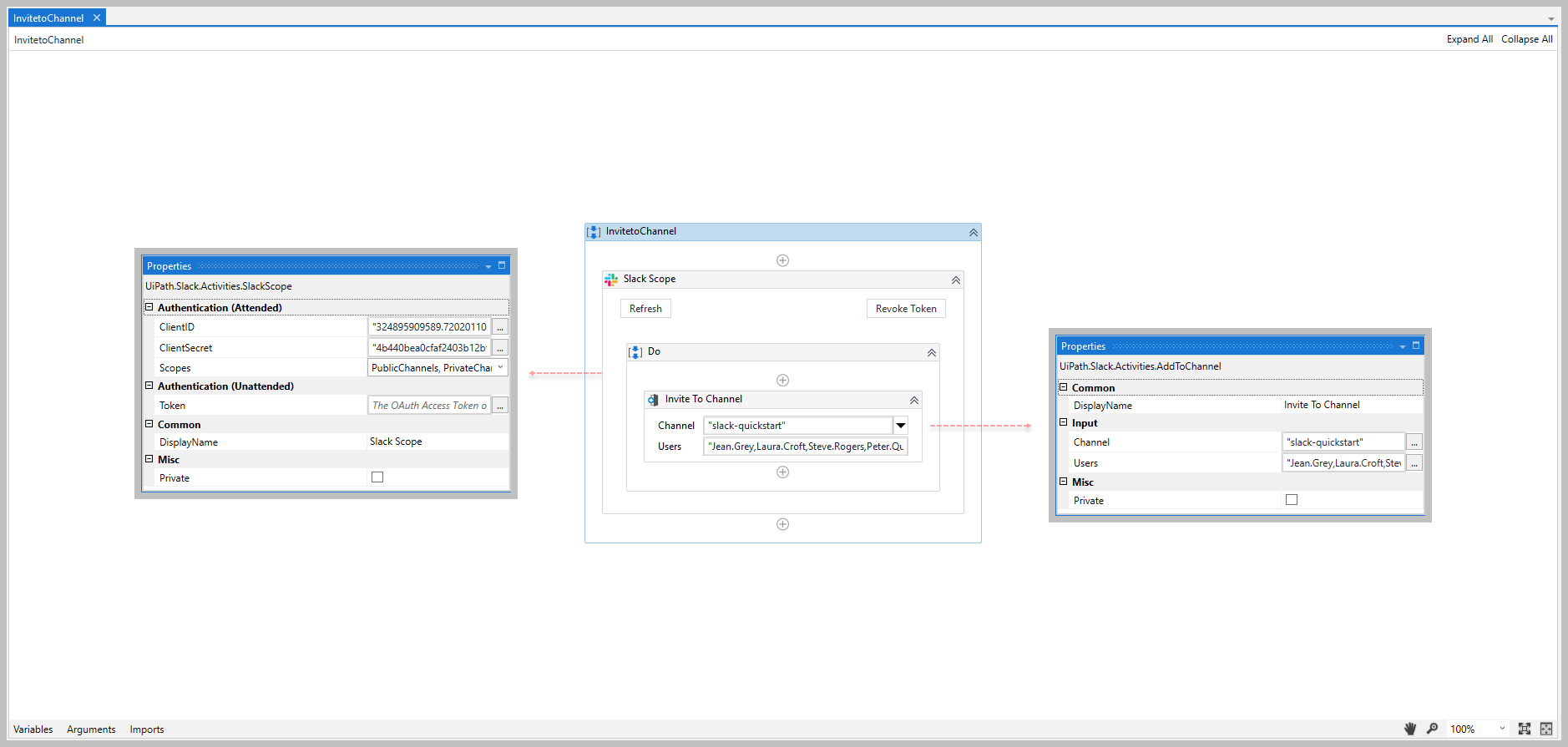This screenshot has width=1568, height=747.
Task: Click the Slack Scope DisplayName value
Action: click(438, 442)
